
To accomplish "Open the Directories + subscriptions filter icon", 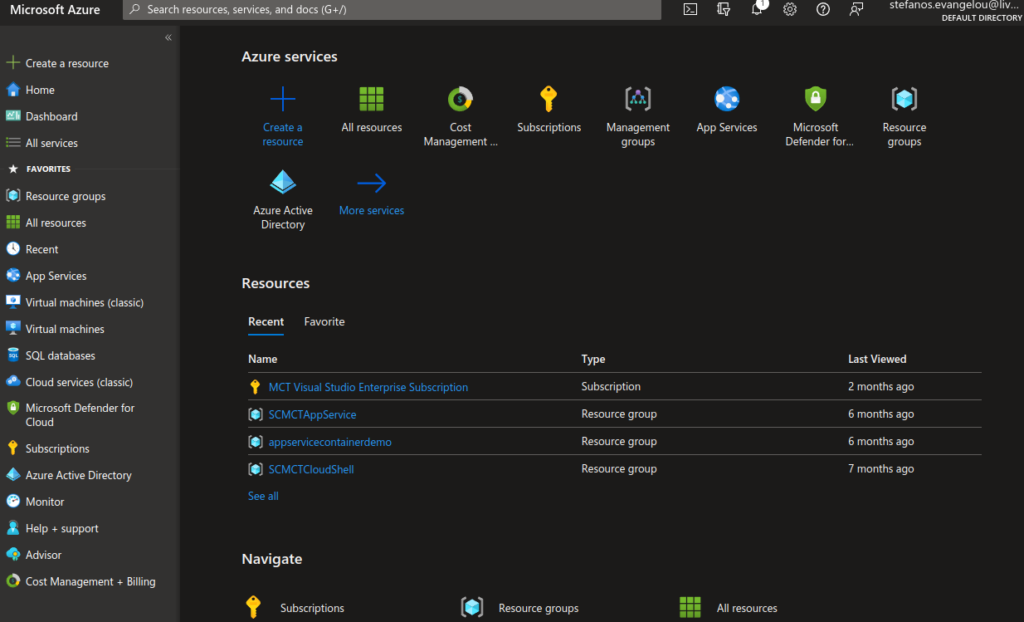I will [x=723, y=9].
